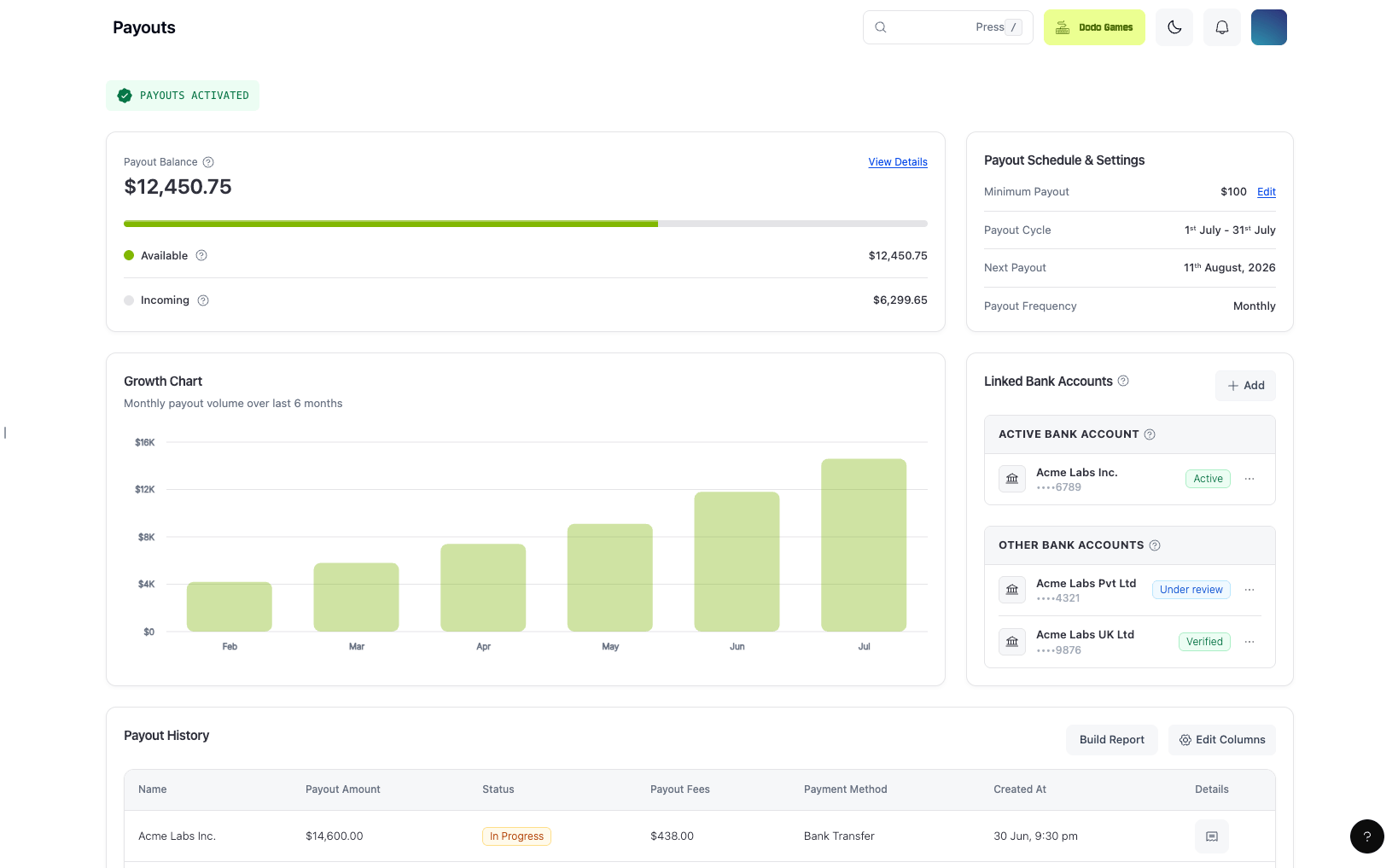The image size is (1398, 868).
Task: Click the Verified status badge
Action: pos(1204,642)
